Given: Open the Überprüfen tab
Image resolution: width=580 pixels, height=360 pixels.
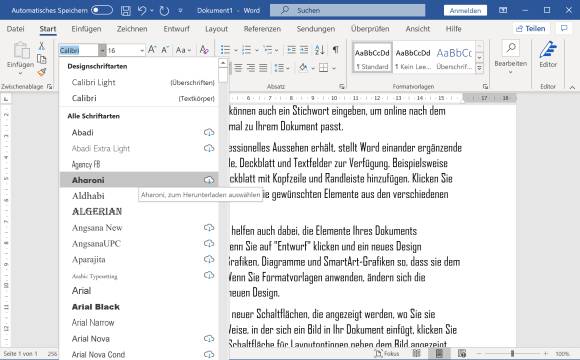Looking at the screenshot, I should click(x=370, y=29).
